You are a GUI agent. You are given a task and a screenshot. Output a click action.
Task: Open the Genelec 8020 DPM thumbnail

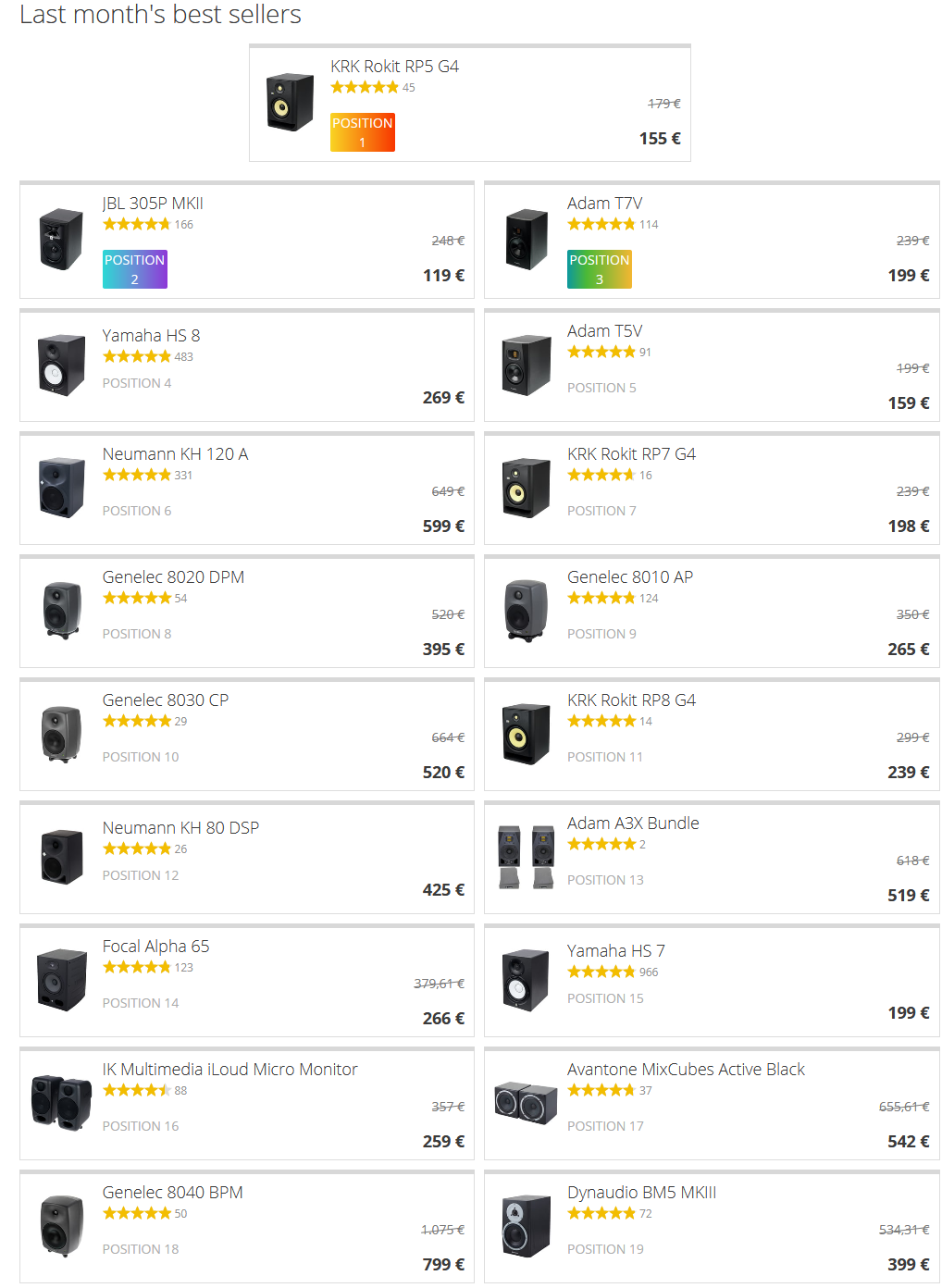[62, 610]
